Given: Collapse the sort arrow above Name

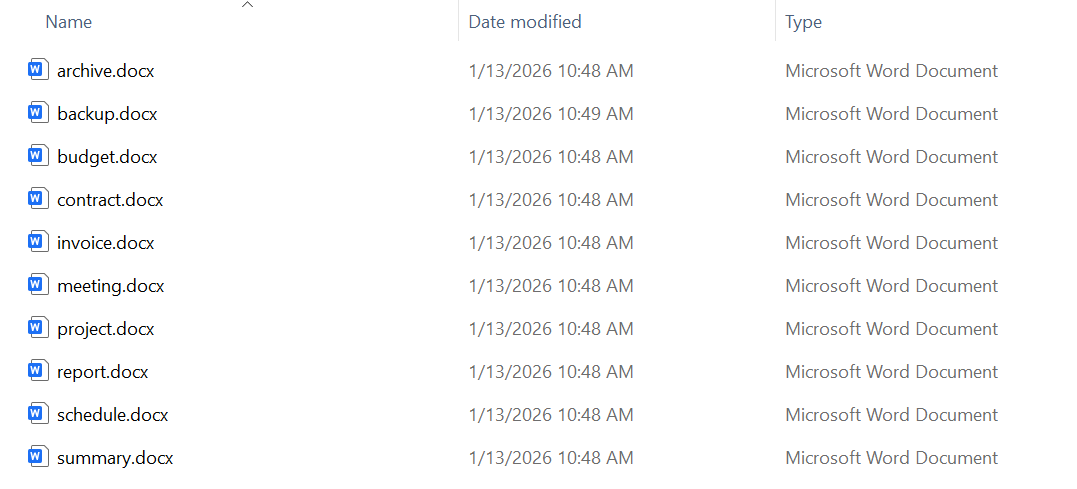Looking at the screenshot, I should pos(248,6).
